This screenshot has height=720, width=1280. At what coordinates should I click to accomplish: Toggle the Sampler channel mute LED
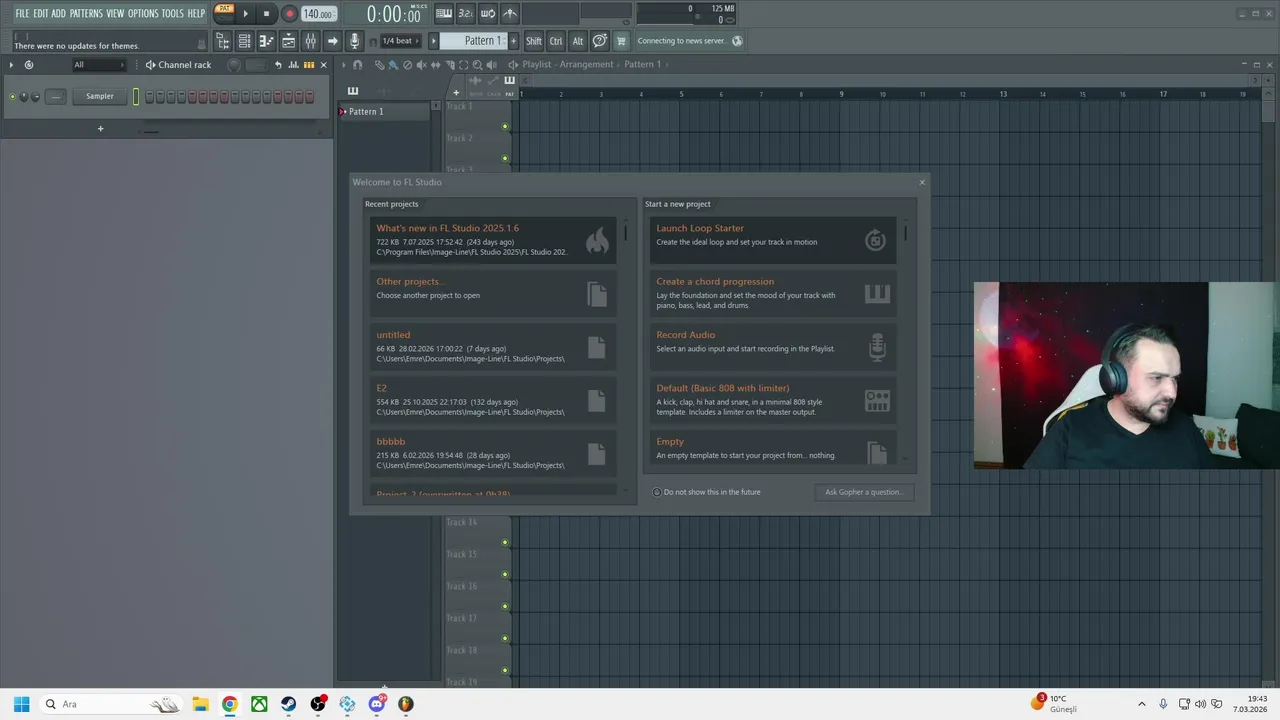click(12, 97)
